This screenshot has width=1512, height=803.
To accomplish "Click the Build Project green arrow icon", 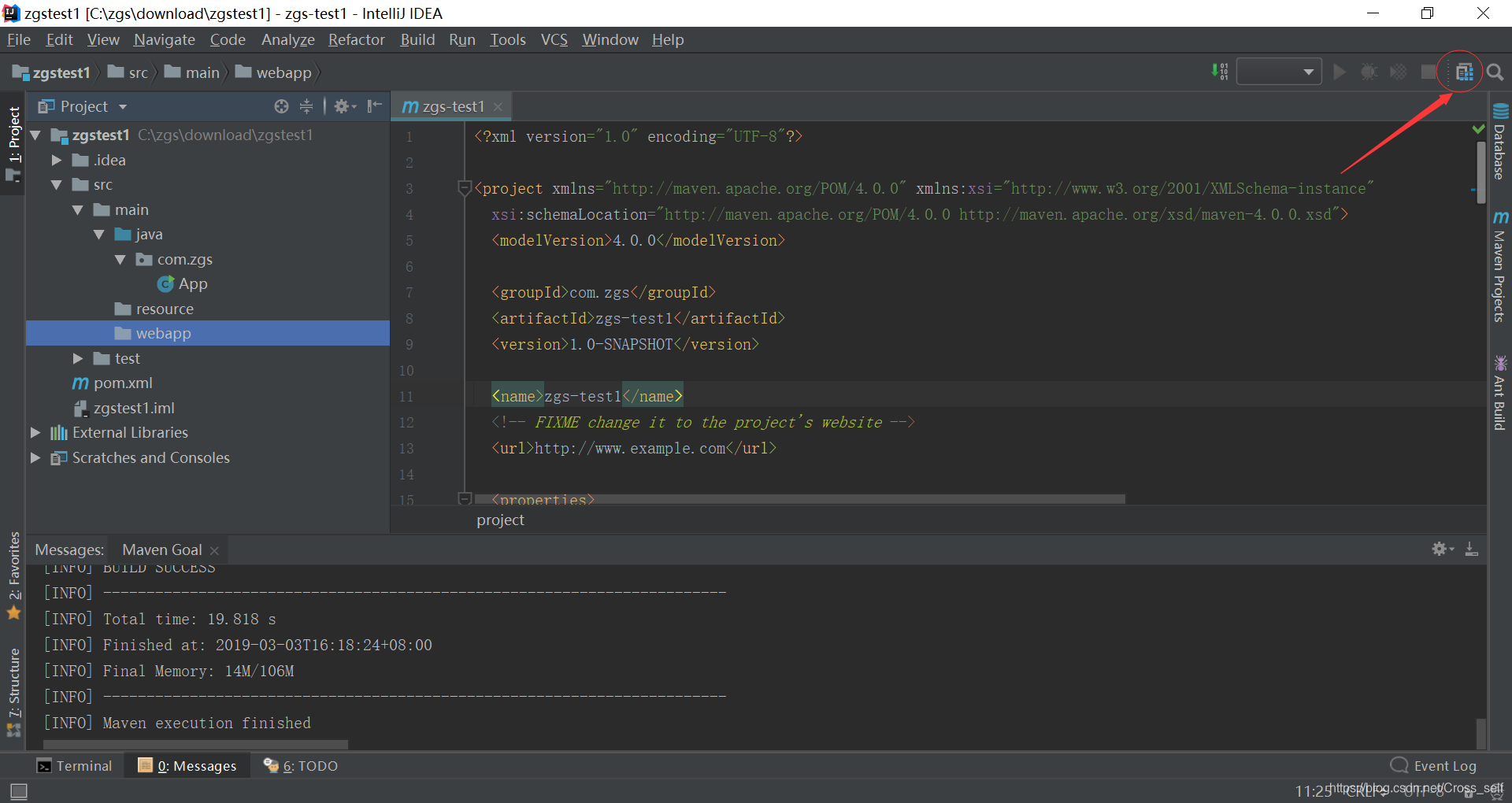I will (x=1219, y=72).
